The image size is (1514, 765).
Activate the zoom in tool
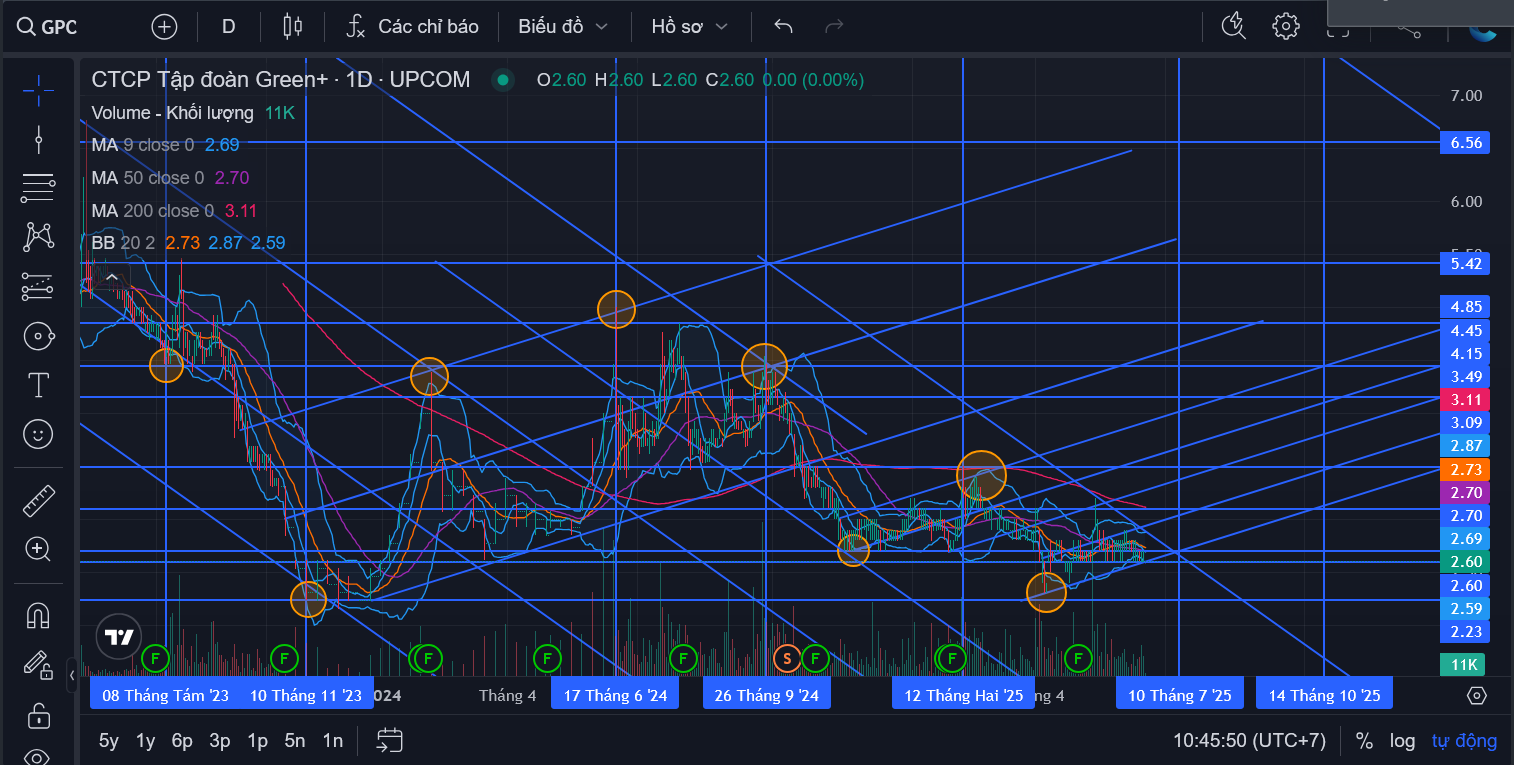[39, 548]
